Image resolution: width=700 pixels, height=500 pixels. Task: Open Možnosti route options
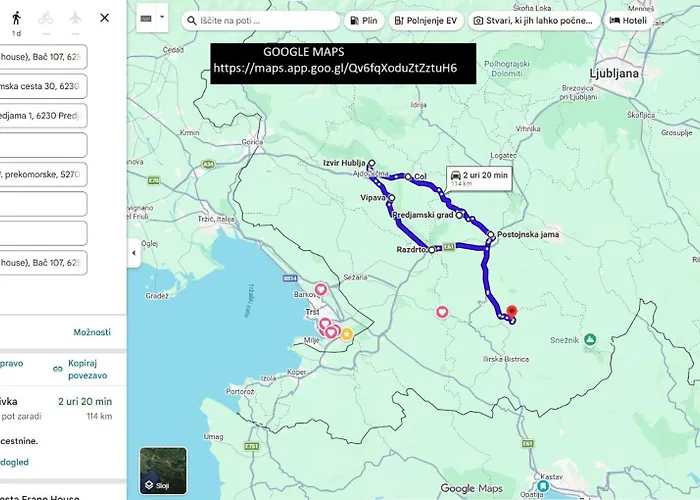tap(92, 332)
